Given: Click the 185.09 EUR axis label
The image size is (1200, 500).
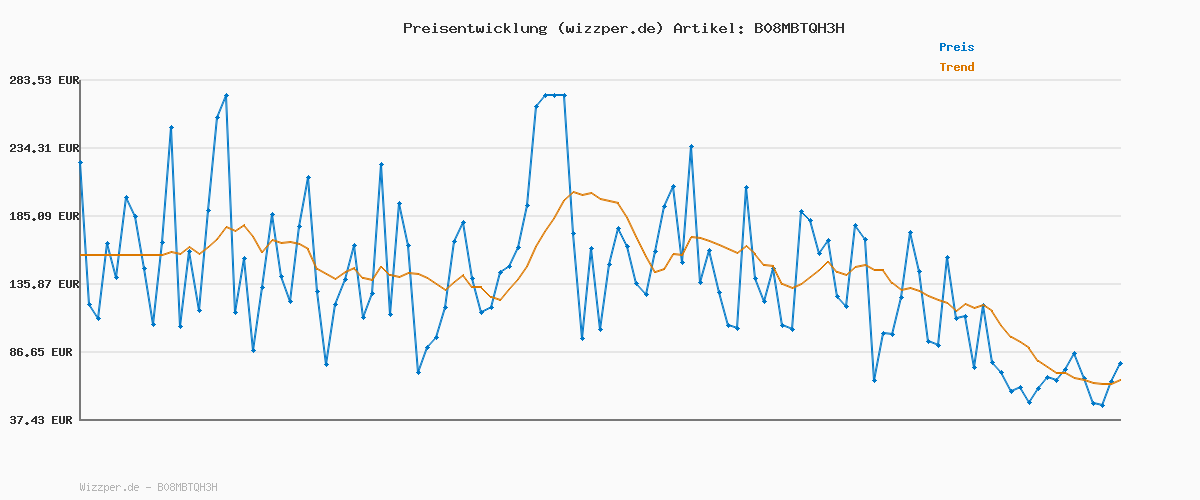Looking at the screenshot, I should pos(41,216).
